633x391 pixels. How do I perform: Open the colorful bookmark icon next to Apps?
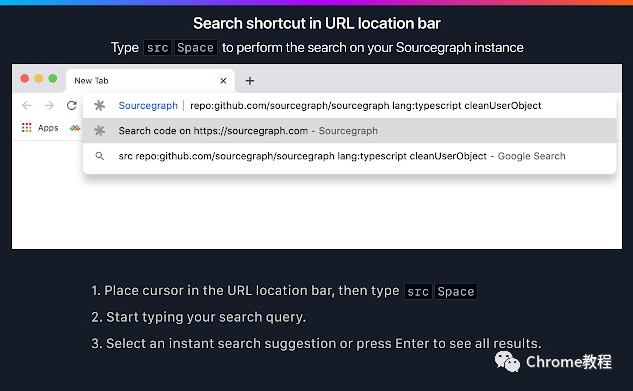coord(75,128)
